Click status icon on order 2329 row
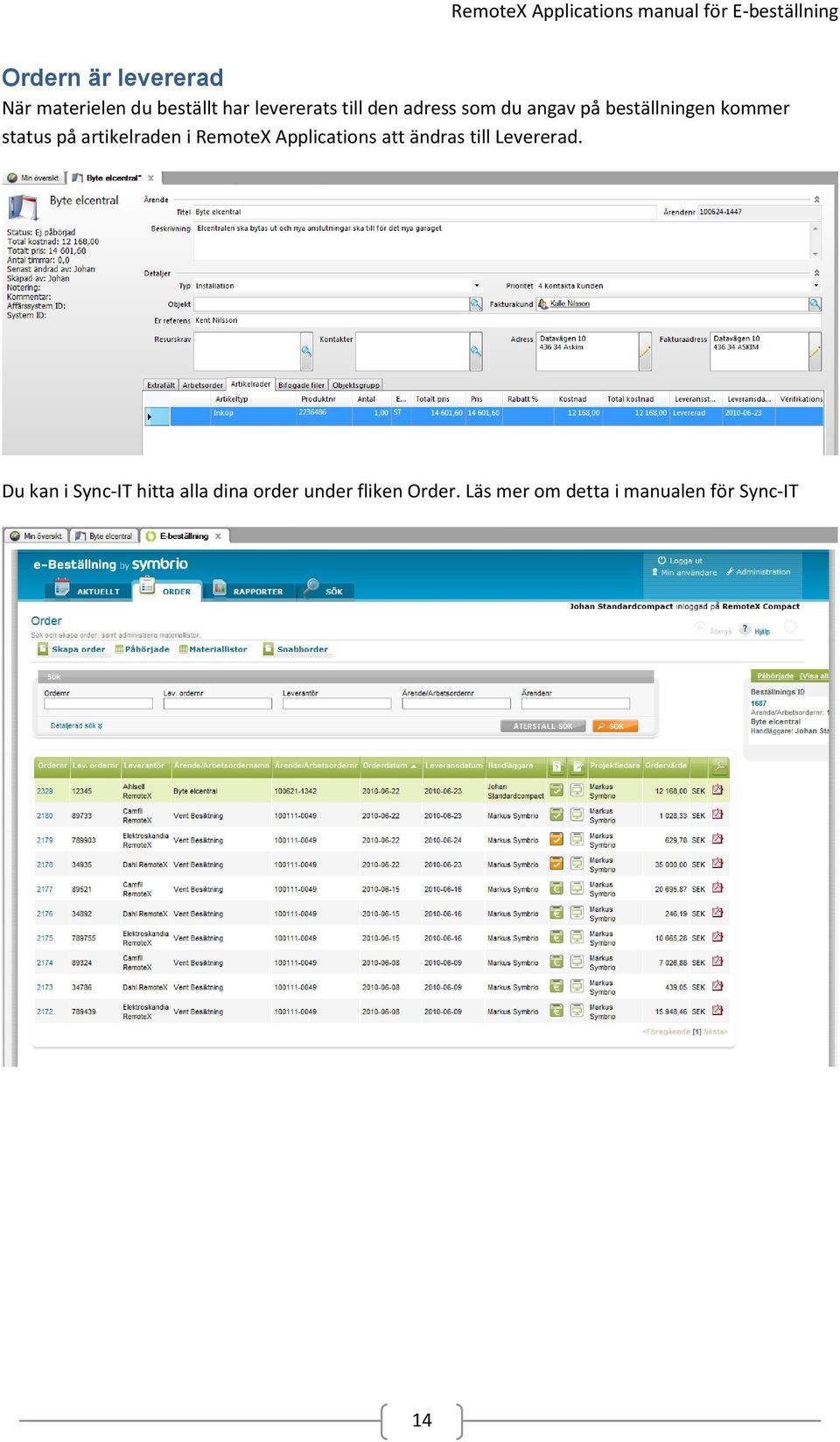The width and height of the screenshot is (840, 1442). pyautogui.click(x=556, y=790)
